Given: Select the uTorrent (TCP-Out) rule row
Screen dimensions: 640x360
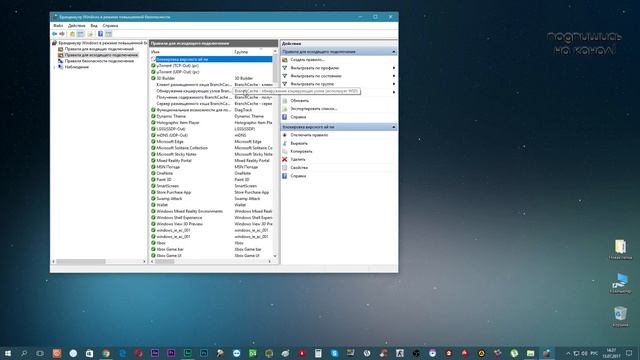Looking at the screenshot, I should point(211,65).
